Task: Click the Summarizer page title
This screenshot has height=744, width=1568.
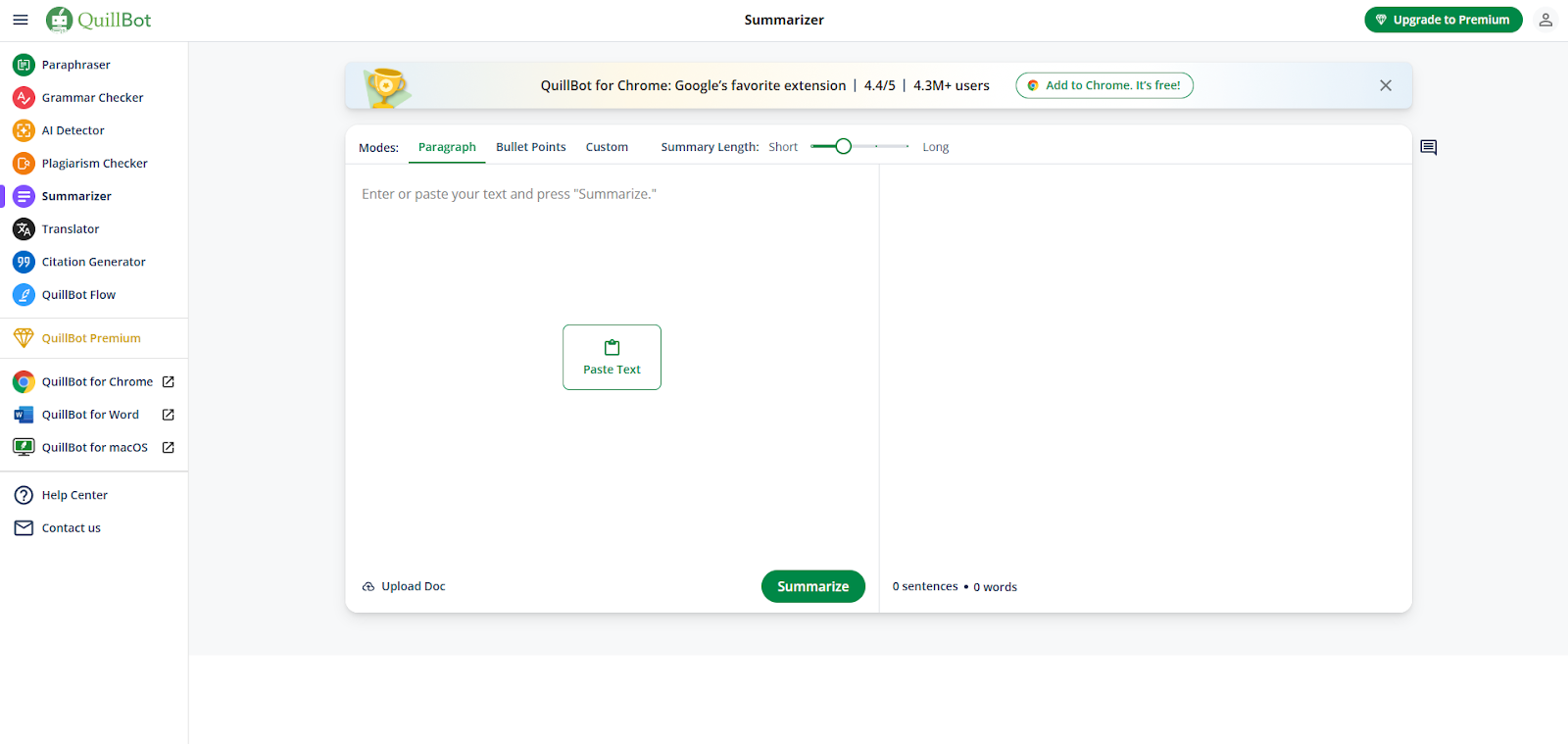Action: tap(784, 20)
